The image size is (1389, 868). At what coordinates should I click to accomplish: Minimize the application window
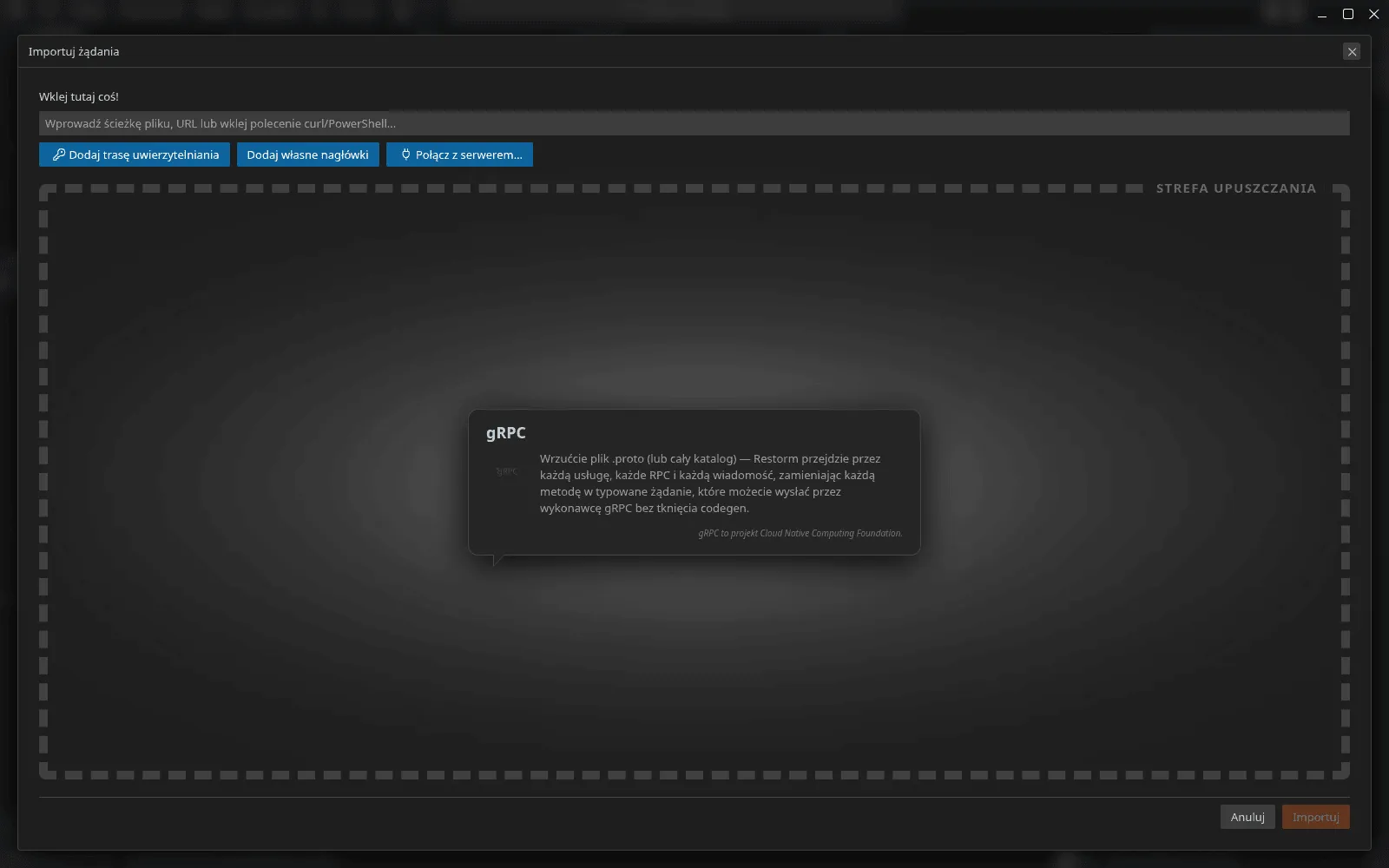coord(1322,14)
